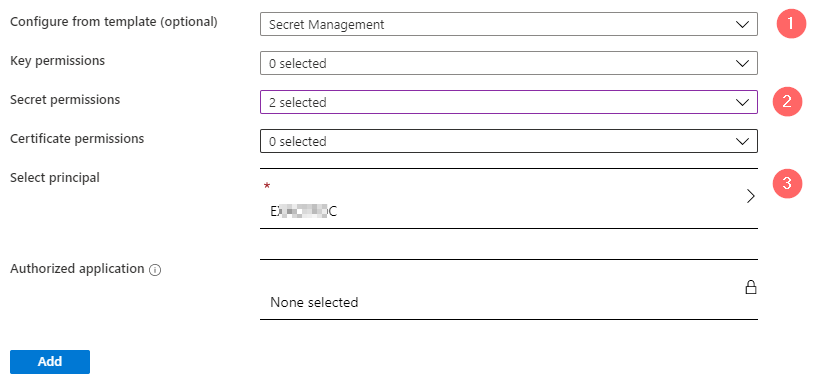Click the Add button
Viewport: 829px width, 386px height.
coord(50,362)
